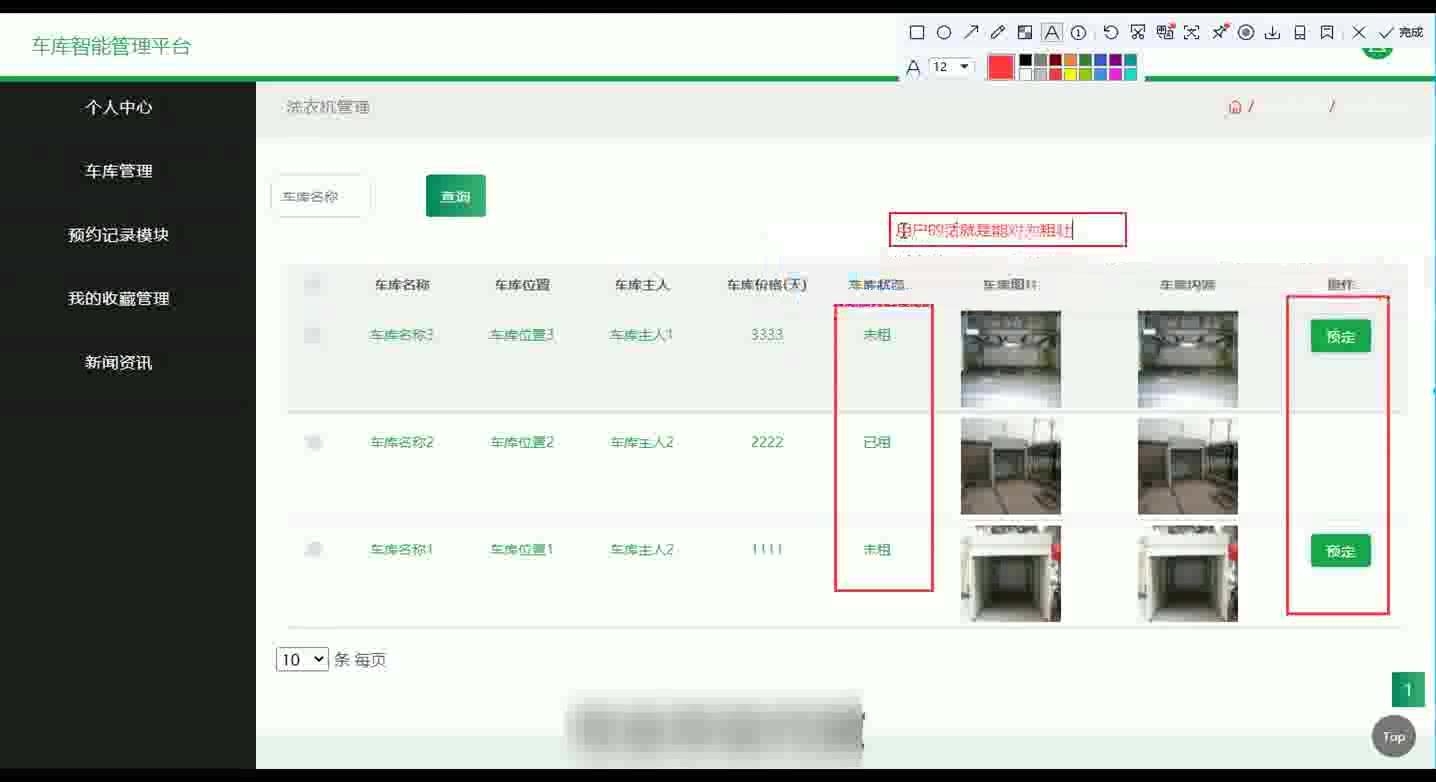
Task: Check the box for 车库名称3 row
Action: click(x=313, y=335)
